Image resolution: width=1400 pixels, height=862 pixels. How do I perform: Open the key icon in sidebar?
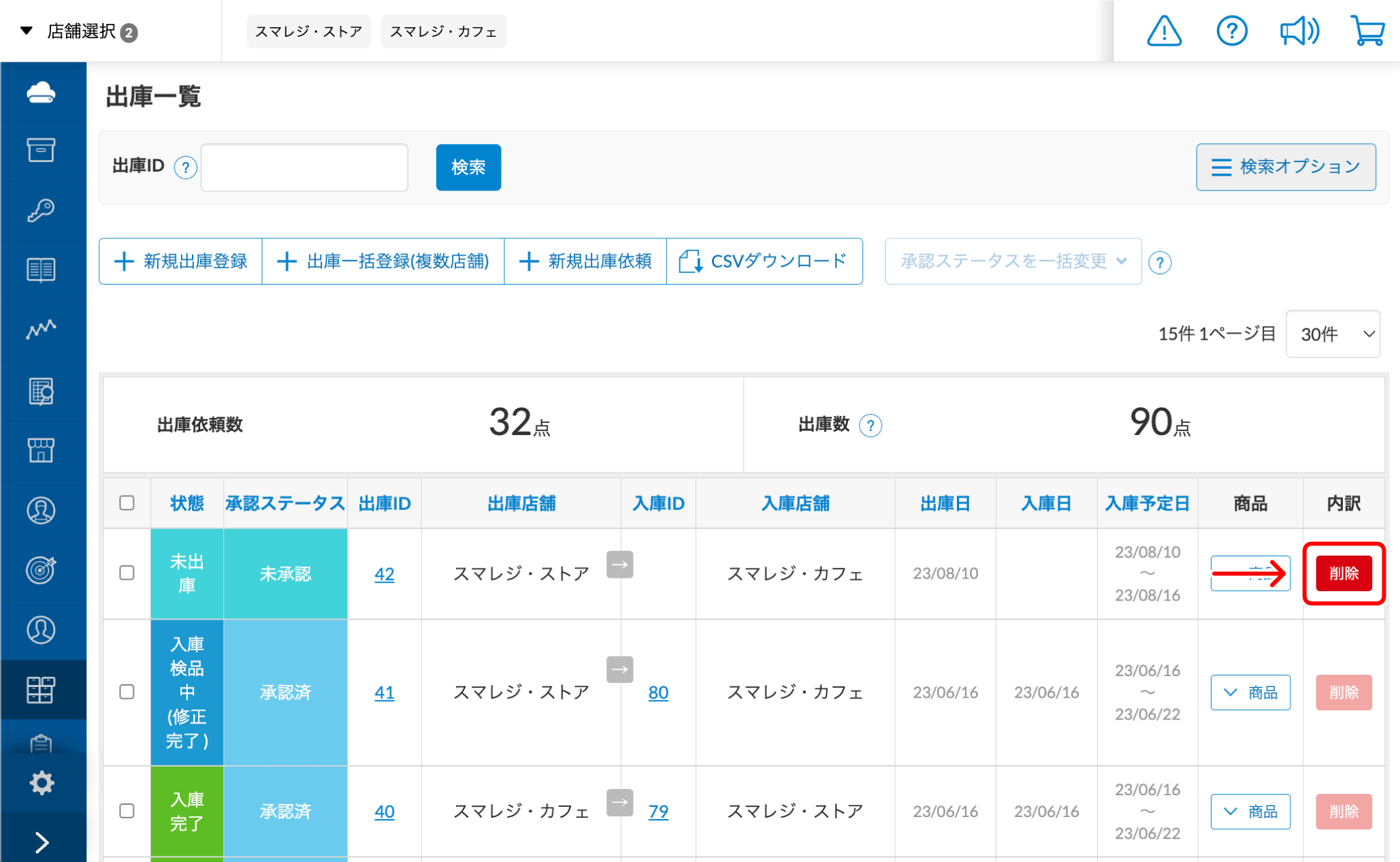click(x=41, y=210)
